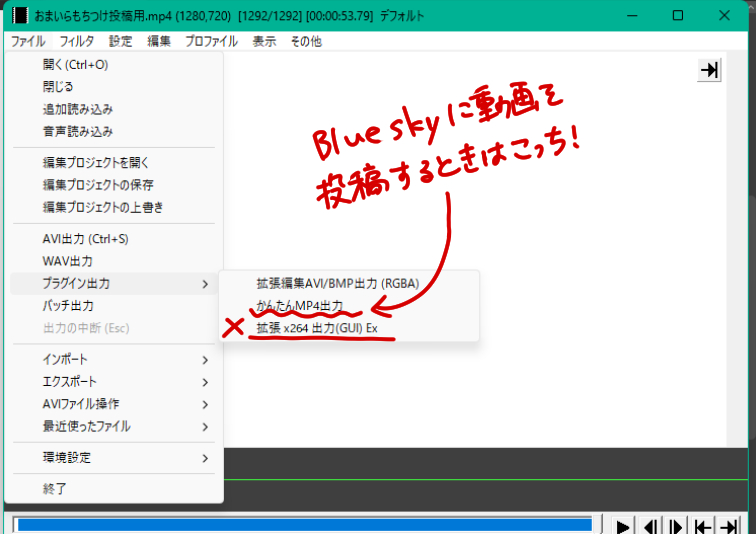This screenshot has height=534, width=756.
Task: Jump to the first frame
Action: pyautogui.click(x=703, y=526)
